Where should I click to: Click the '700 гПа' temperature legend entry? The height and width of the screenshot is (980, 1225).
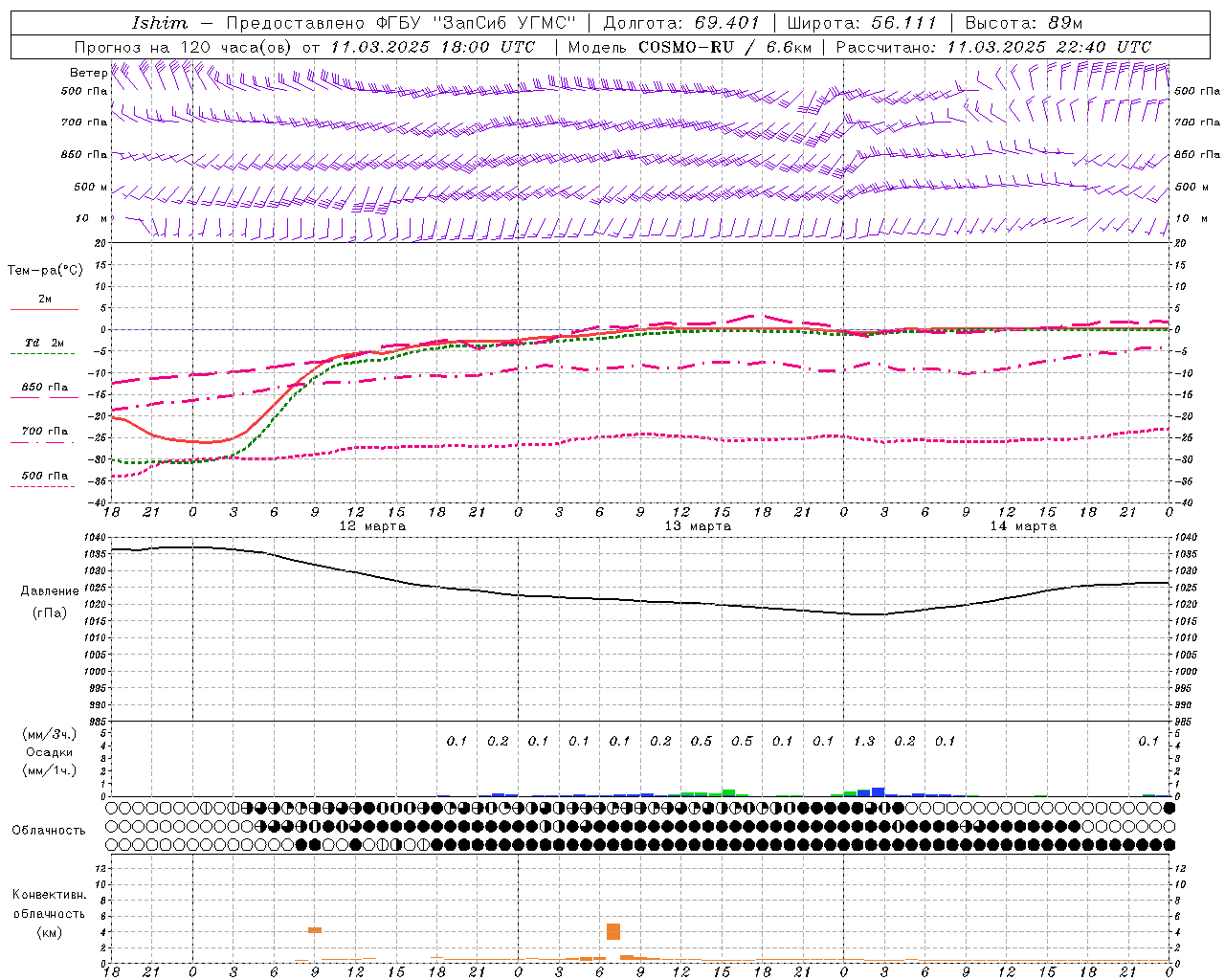pyautogui.click(x=45, y=432)
